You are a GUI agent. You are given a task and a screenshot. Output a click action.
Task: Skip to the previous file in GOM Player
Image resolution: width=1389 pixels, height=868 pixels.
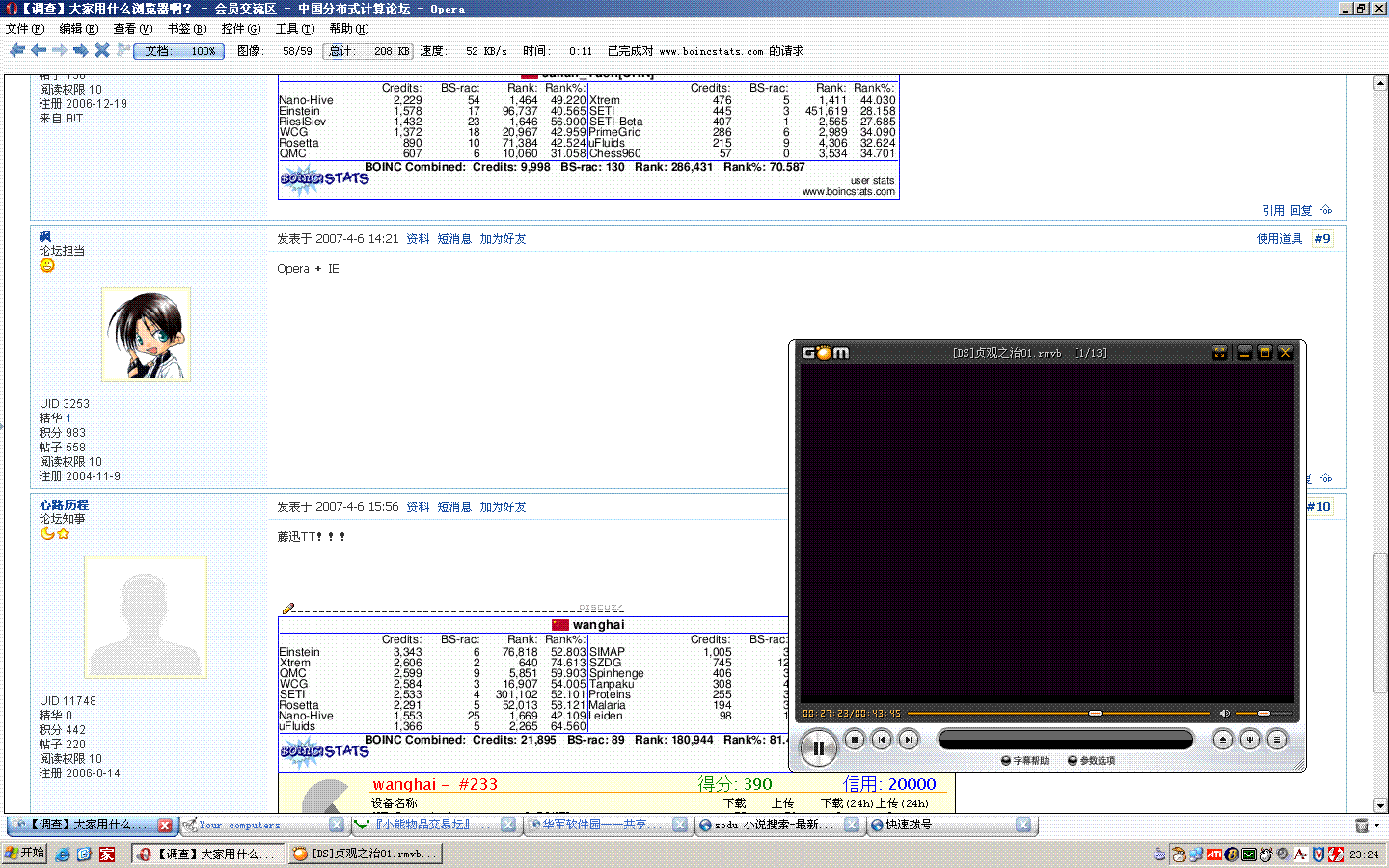[x=881, y=740]
